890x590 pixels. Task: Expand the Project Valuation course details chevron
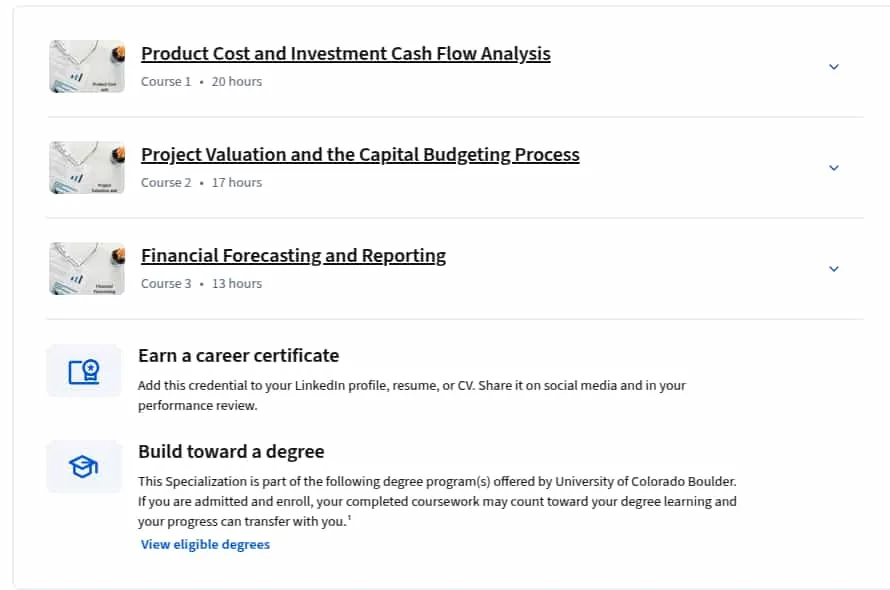833,168
